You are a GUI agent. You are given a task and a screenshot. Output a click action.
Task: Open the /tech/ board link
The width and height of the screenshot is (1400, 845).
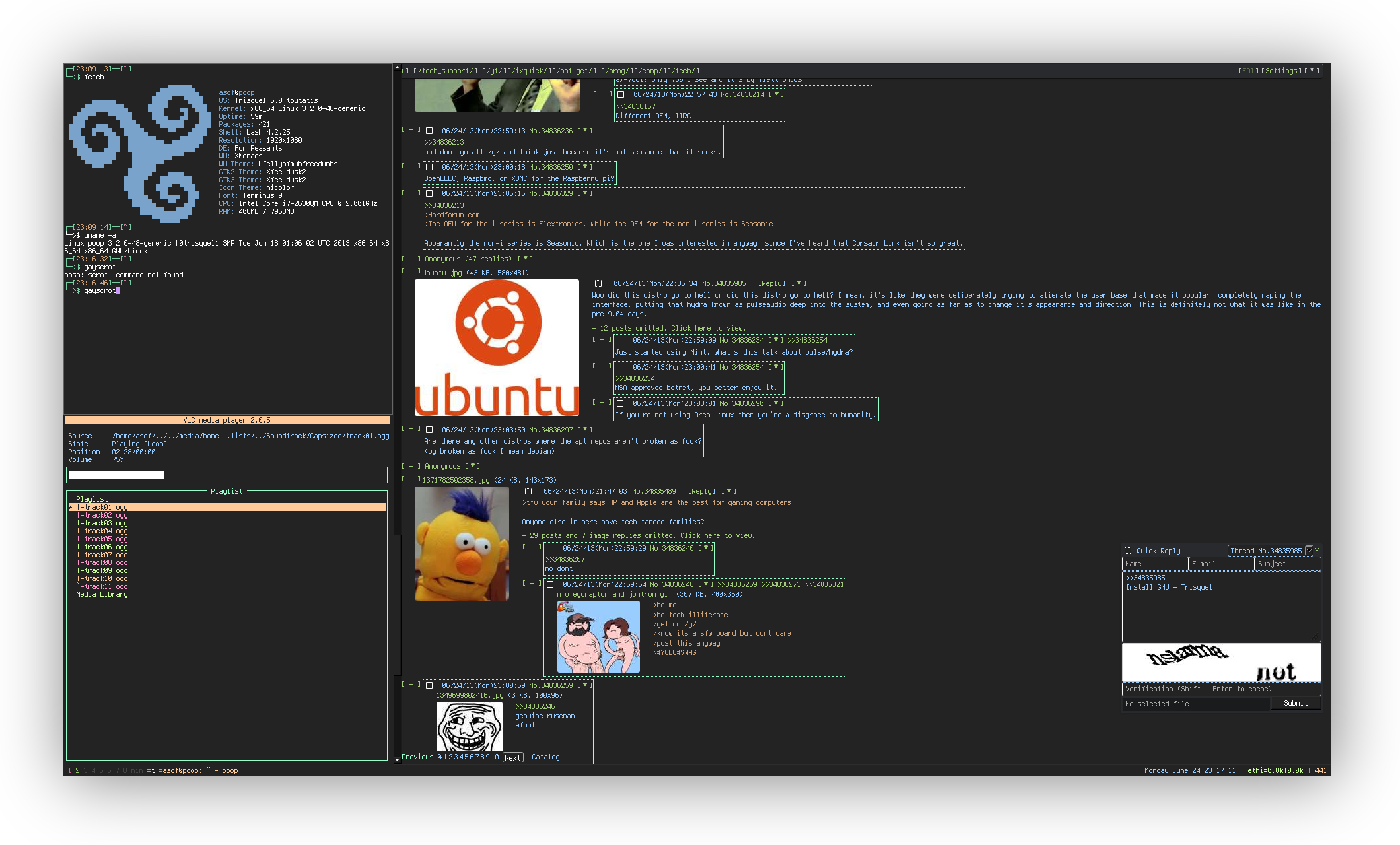pyautogui.click(x=682, y=71)
